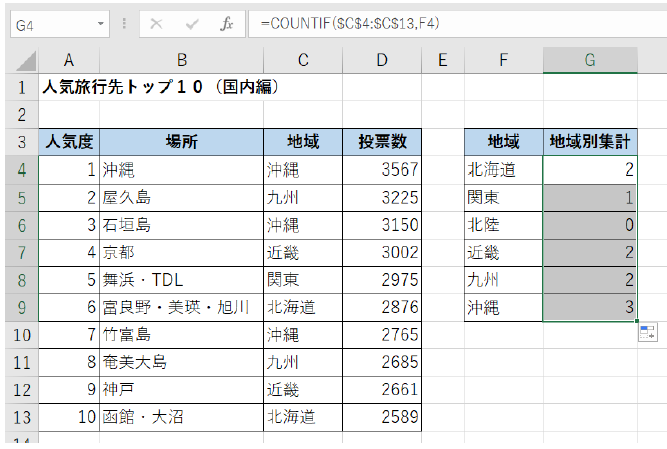Click inside the Name Box showing G4
This screenshot has height=449, width=667.
50,24
